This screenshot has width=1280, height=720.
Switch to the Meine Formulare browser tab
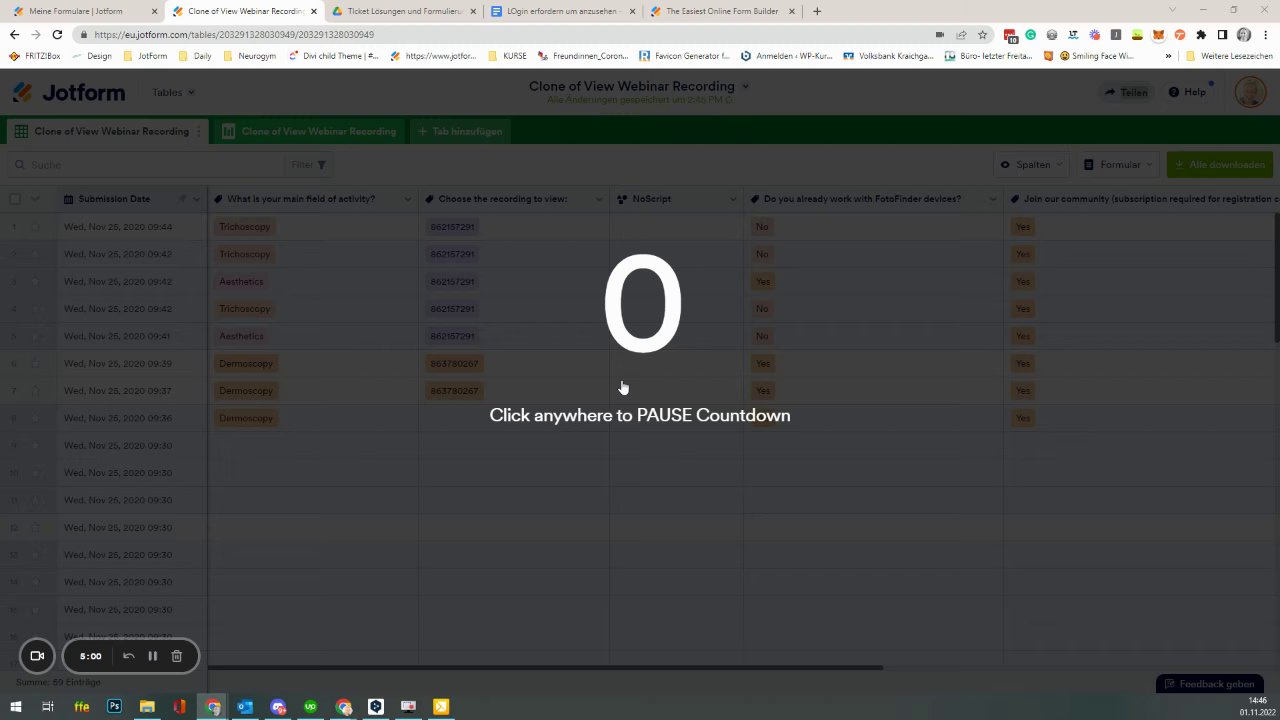coord(85,11)
